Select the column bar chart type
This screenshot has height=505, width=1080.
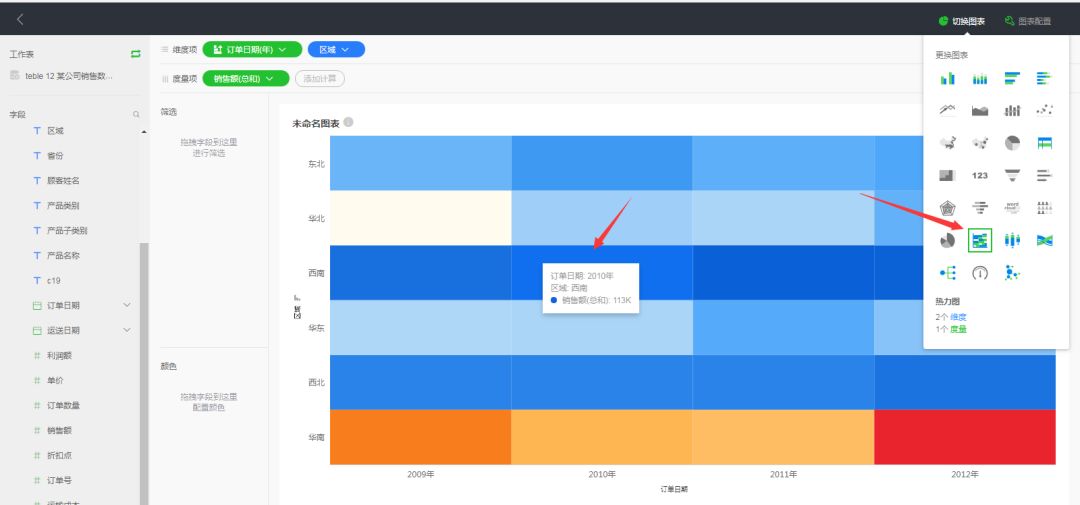(x=947, y=79)
